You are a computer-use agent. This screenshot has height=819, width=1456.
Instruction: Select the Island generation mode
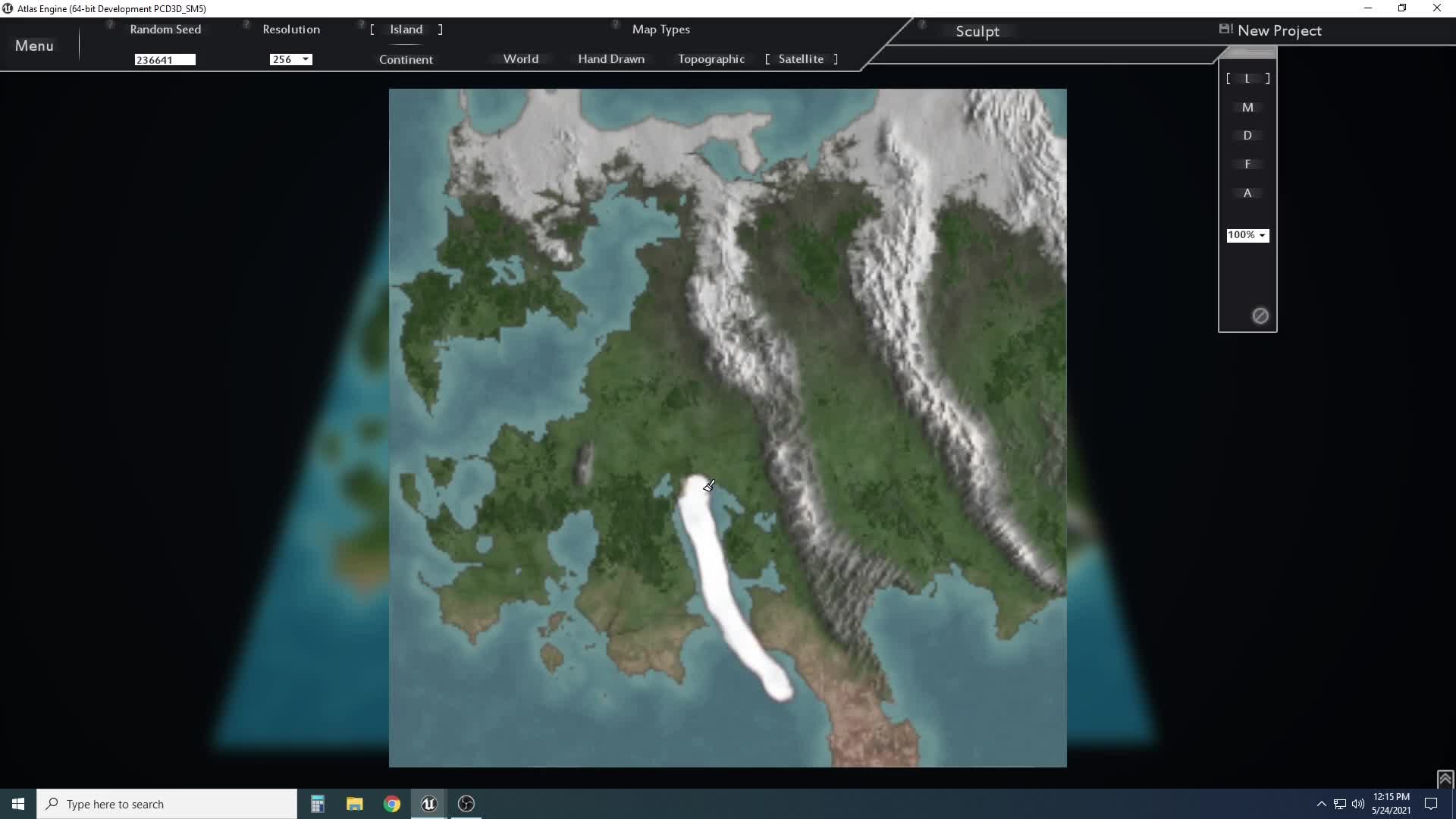tap(406, 29)
